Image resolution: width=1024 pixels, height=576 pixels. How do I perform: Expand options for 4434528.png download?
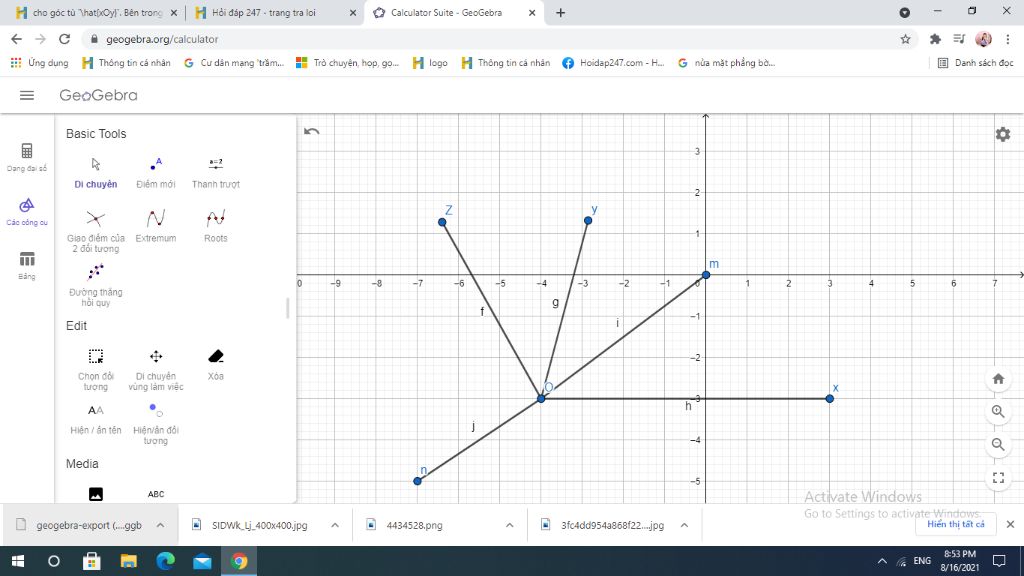click(x=509, y=525)
